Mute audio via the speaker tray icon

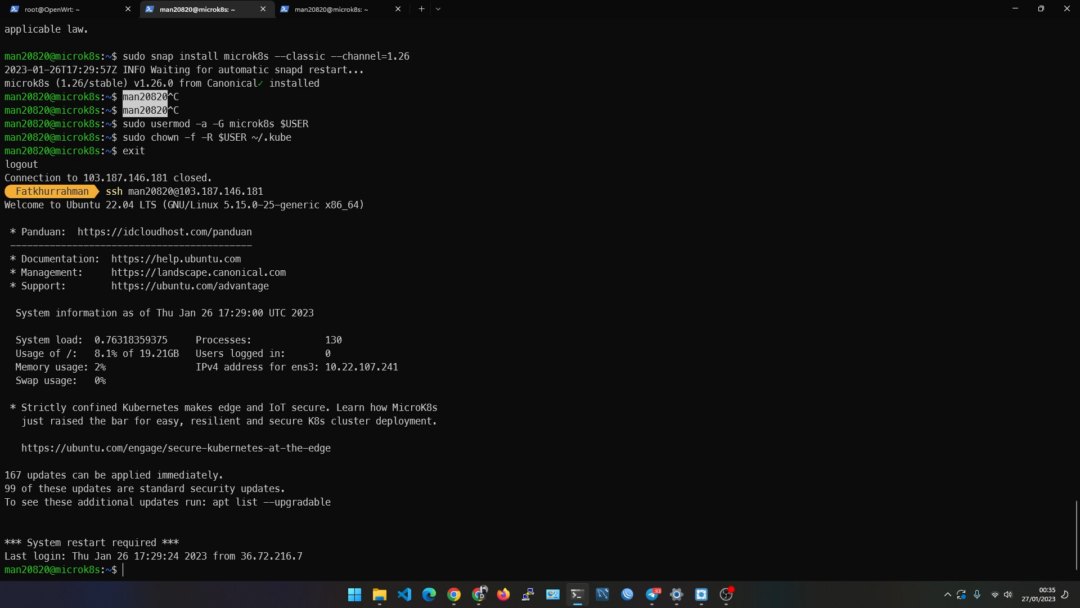(1008, 594)
